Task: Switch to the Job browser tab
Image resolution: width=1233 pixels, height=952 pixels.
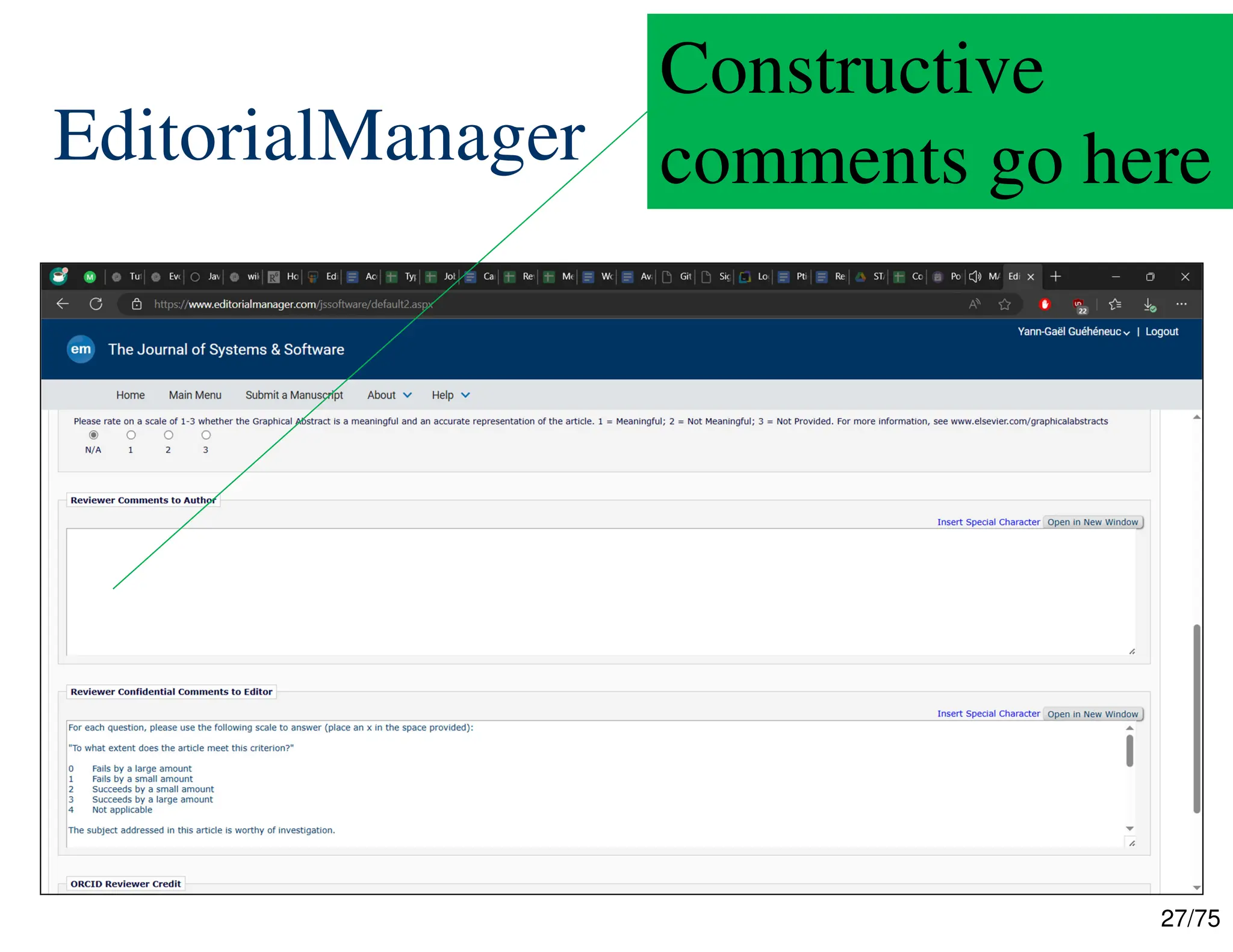Action: pyautogui.click(x=441, y=276)
